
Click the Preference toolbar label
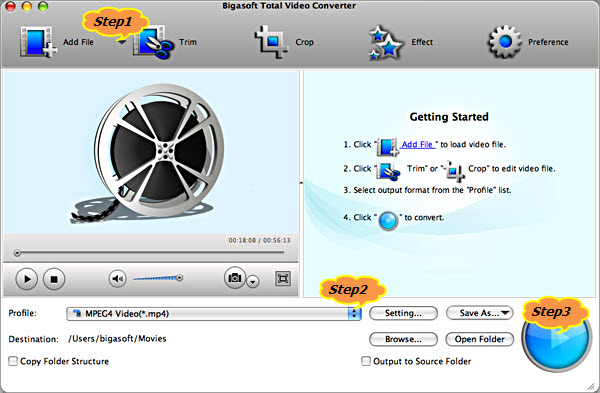(548, 42)
